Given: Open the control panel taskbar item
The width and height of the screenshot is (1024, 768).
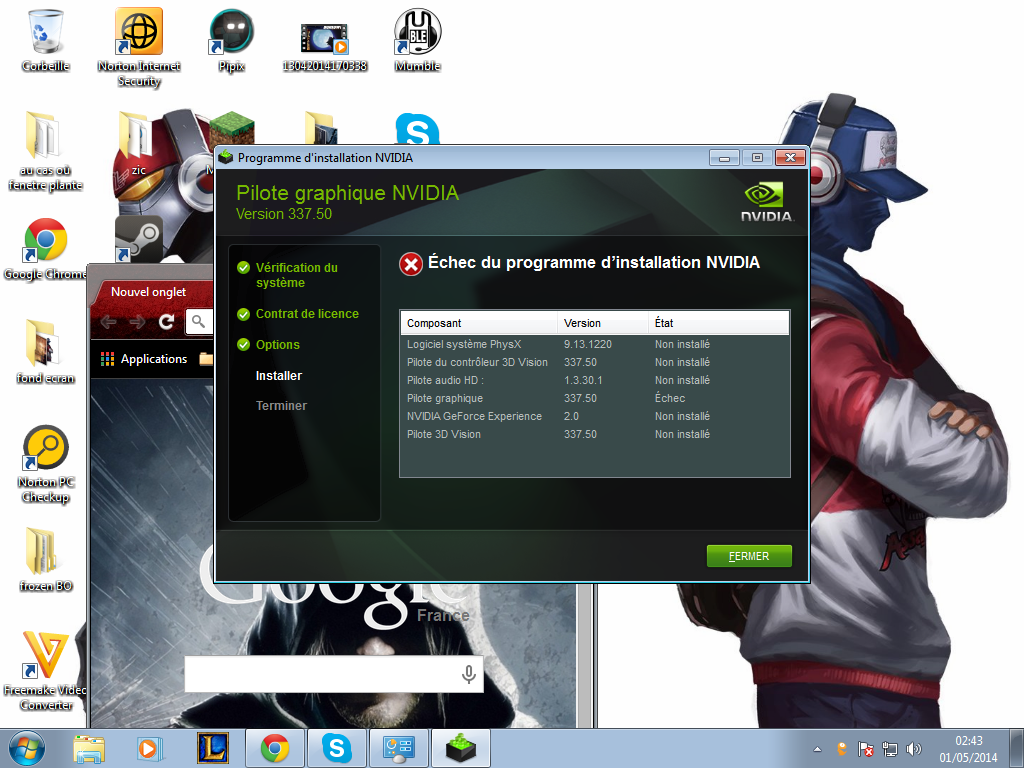Looking at the screenshot, I should (398, 748).
